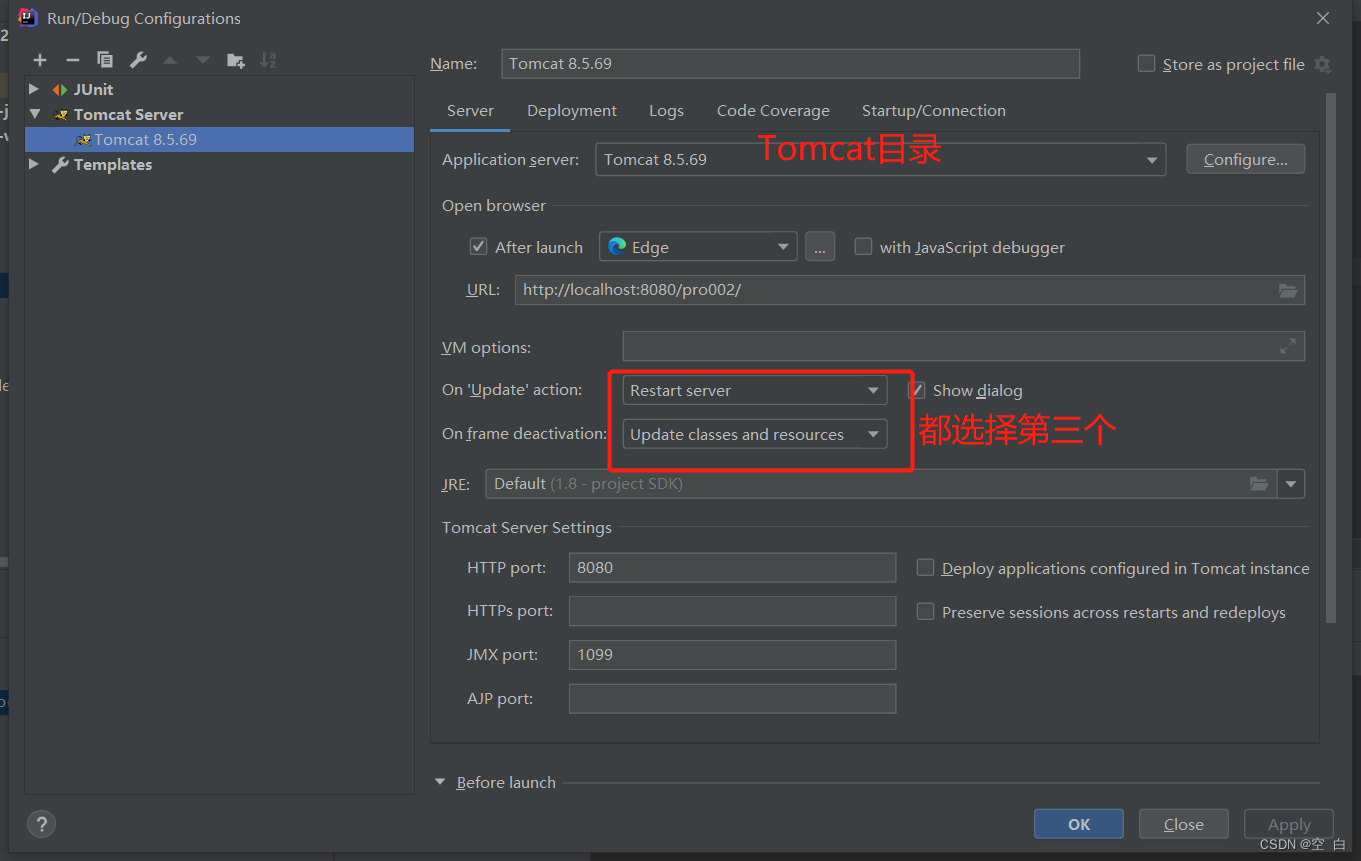
Task: Focus VM options input field
Action: pyautogui.click(x=963, y=347)
